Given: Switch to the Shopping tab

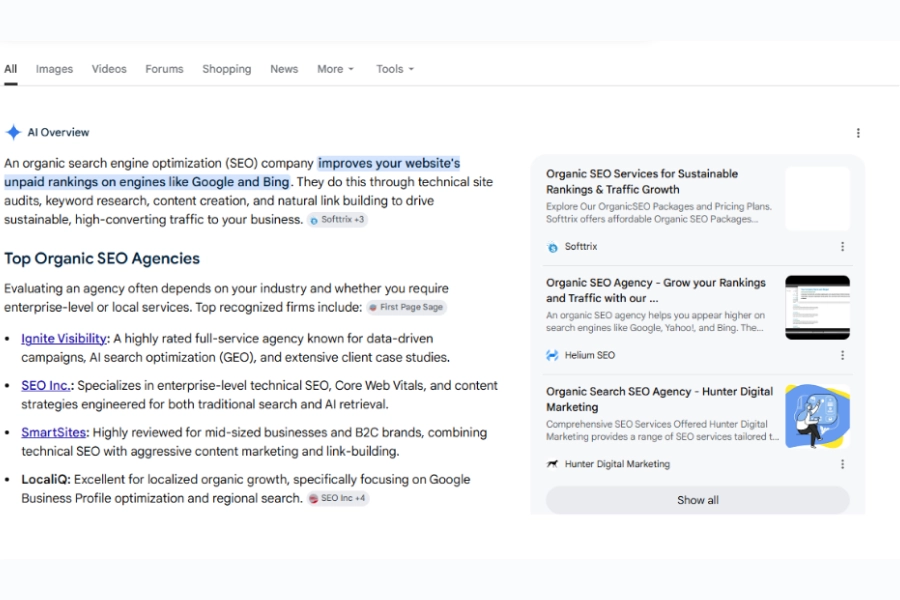Looking at the screenshot, I should [227, 69].
